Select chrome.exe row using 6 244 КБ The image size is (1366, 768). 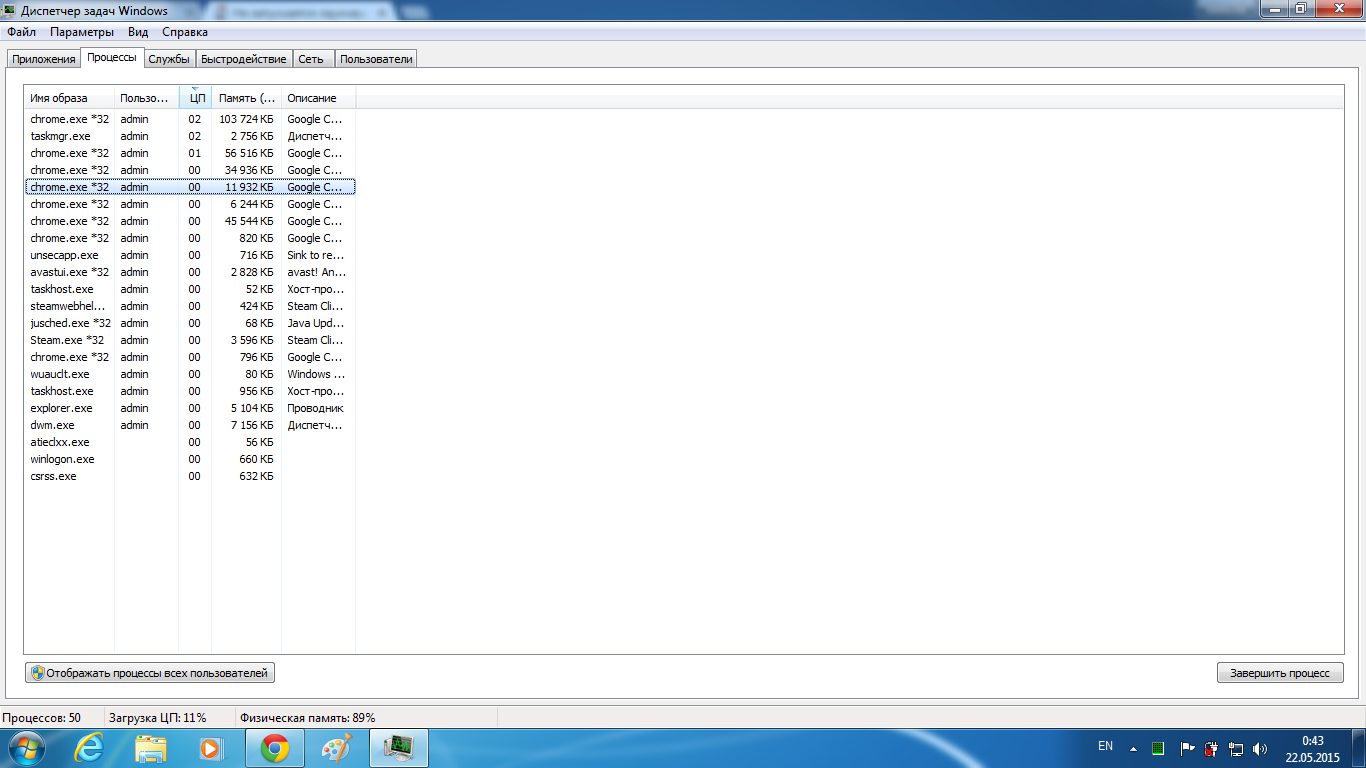(x=190, y=204)
